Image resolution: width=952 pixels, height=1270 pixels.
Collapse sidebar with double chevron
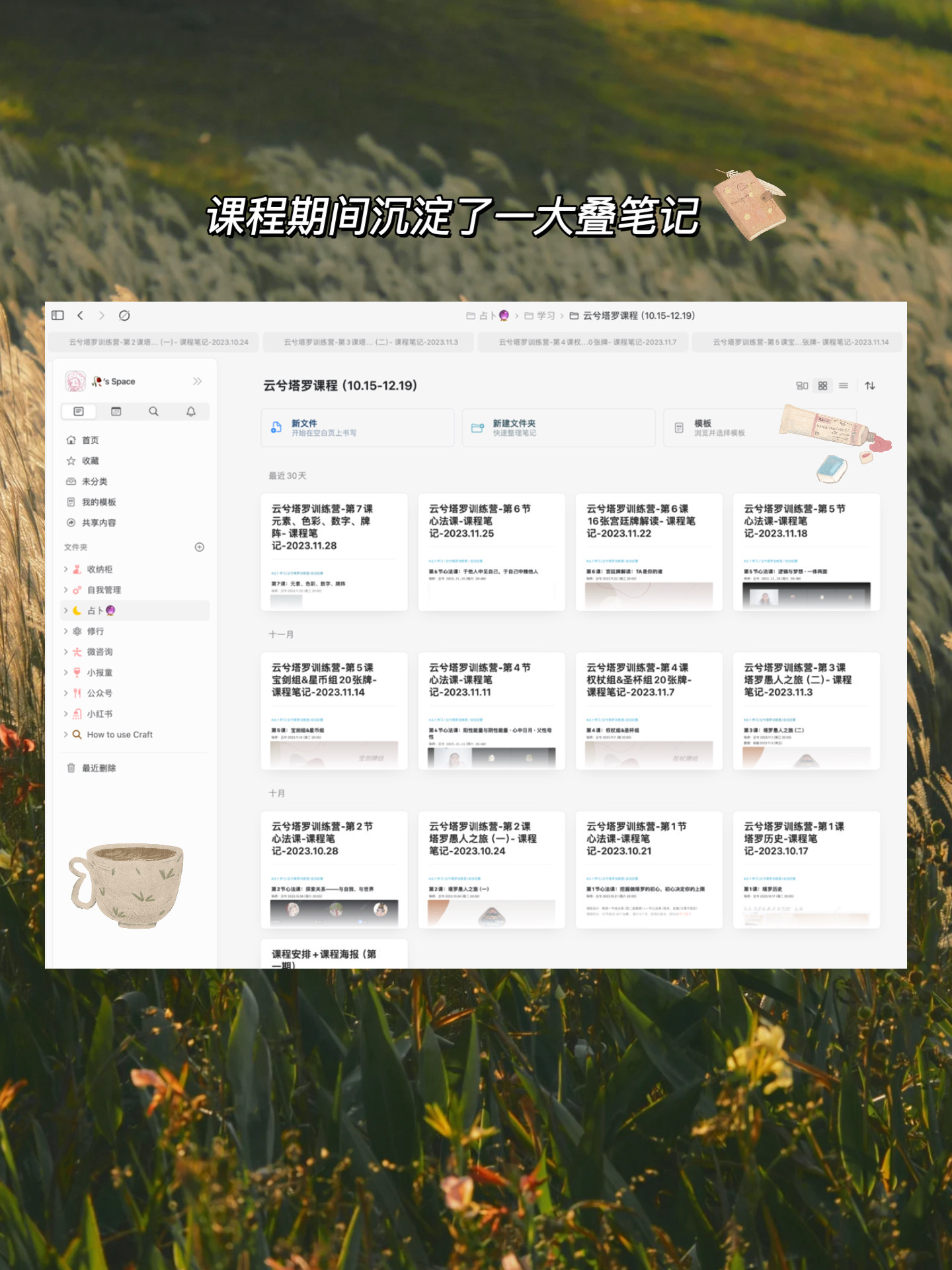(x=197, y=381)
